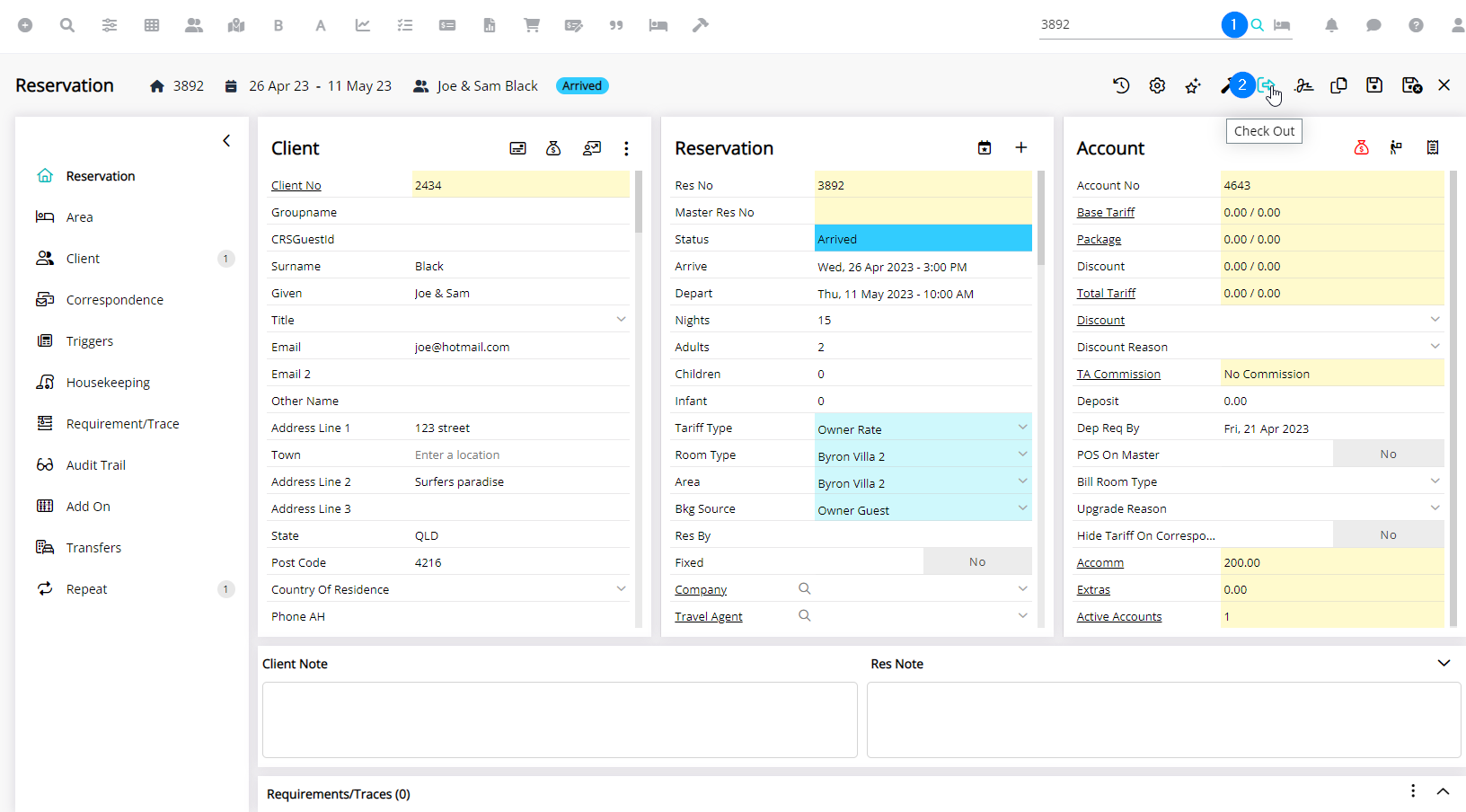
Task: Click the calendar icon in Reservation panel
Action: coord(985,148)
